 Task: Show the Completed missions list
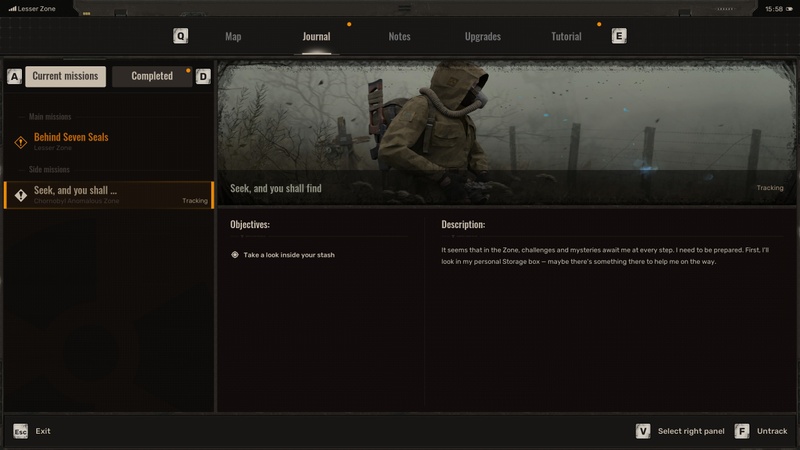(x=152, y=77)
